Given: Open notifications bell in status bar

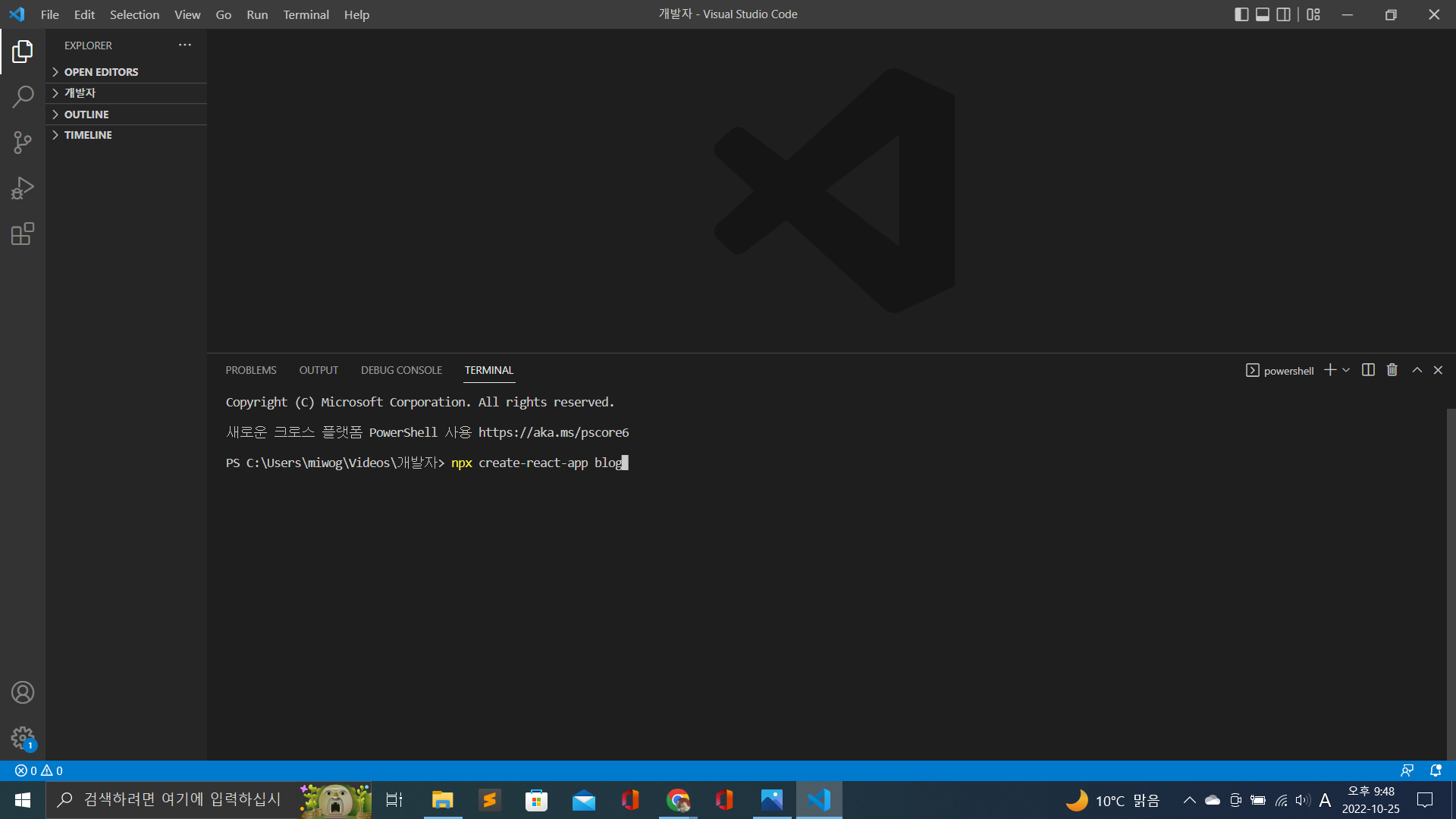Looking at the screenshot, I should 1436,770.
